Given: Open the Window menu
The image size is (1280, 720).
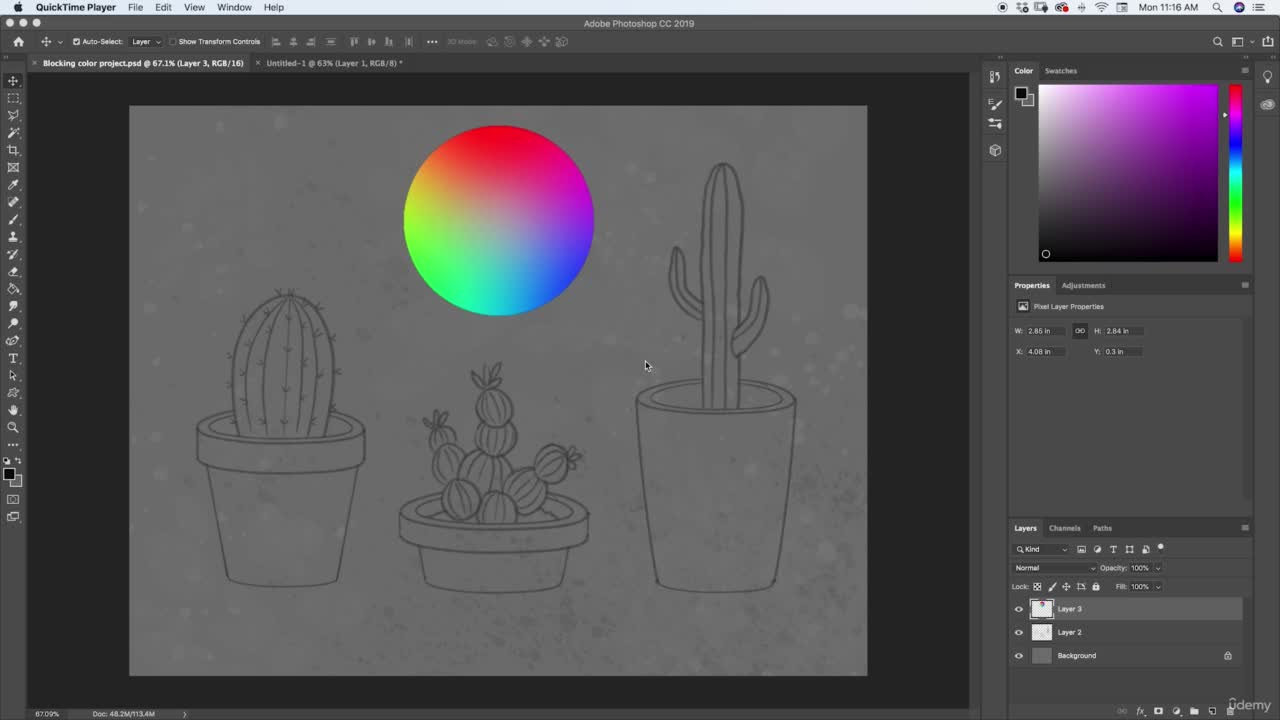Looking at the screenshot, I should coord(234,7).
